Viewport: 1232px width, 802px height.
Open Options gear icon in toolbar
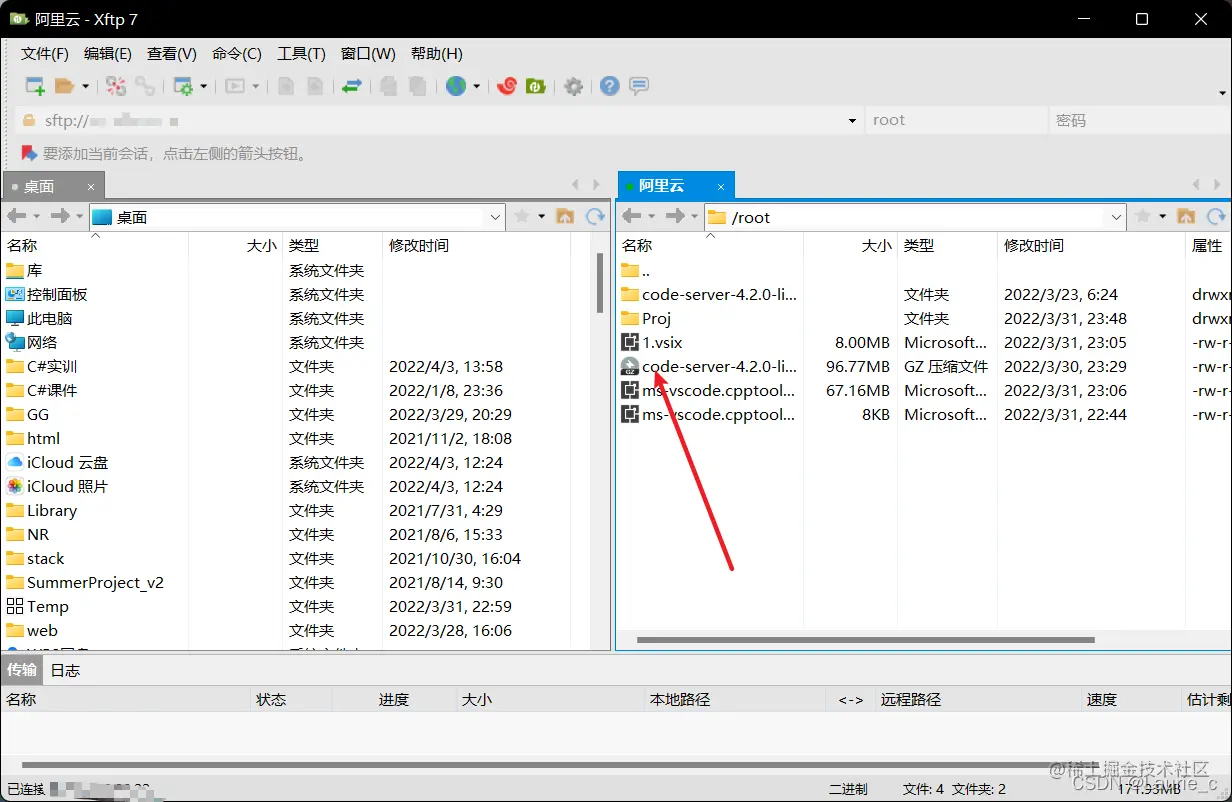tap(573, 86)
